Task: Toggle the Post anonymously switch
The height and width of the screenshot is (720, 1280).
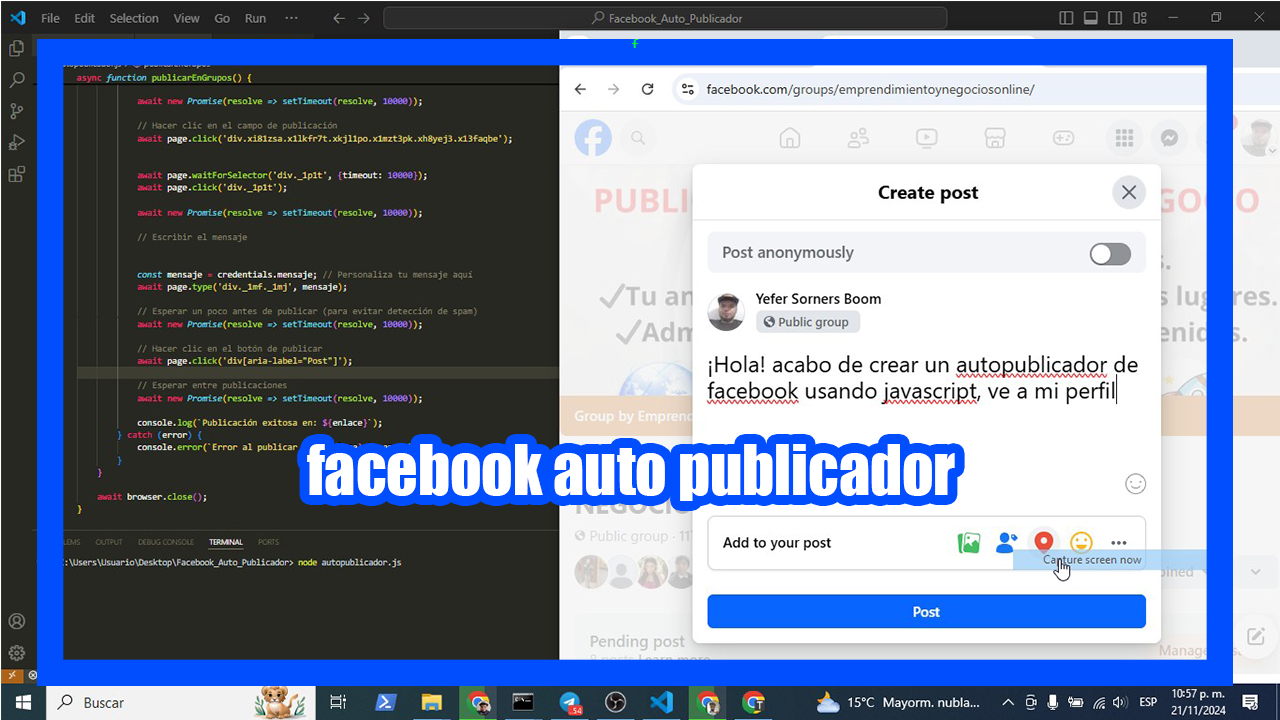Action: pyautogui.click(x=1110, y=253)
